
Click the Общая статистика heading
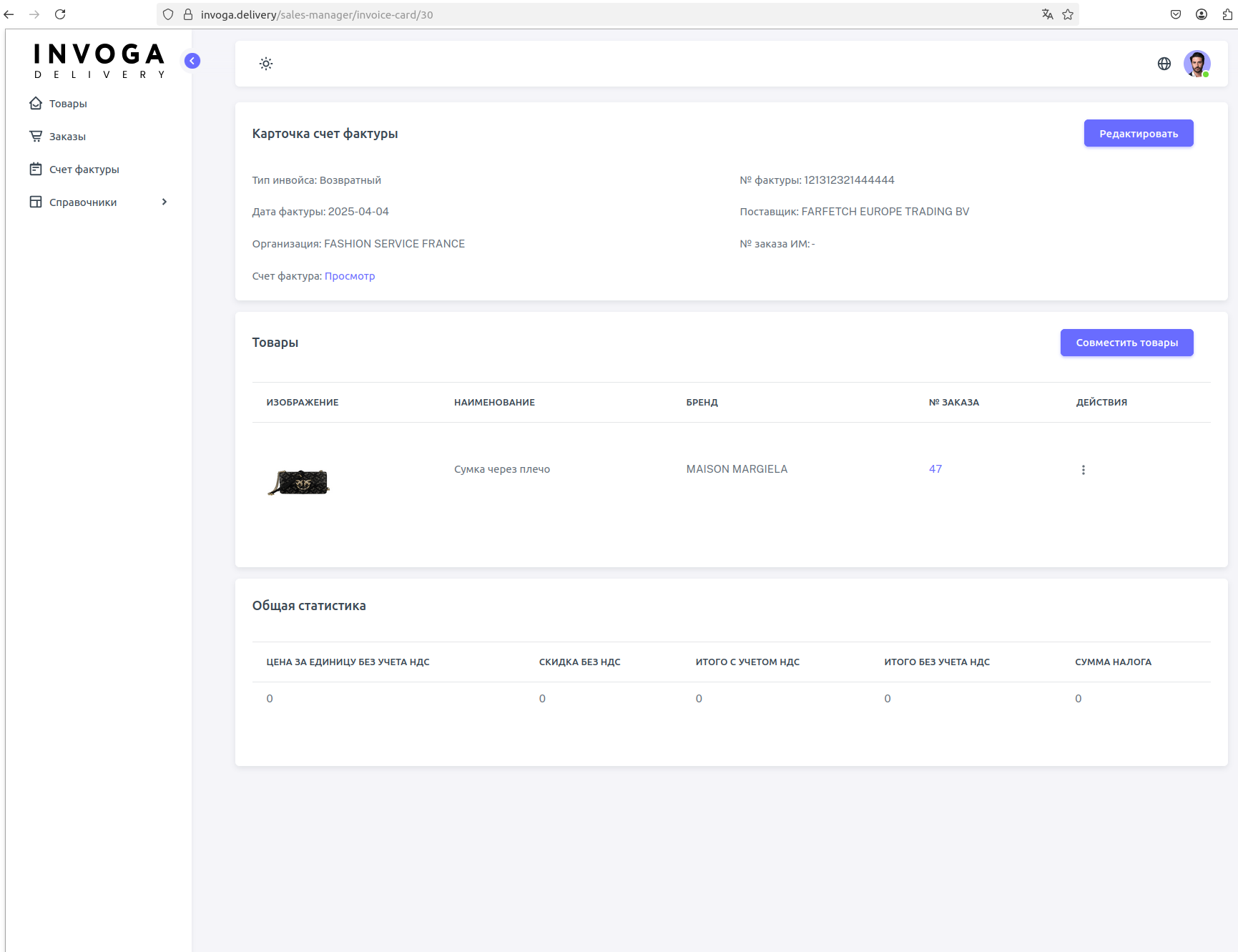click(309, 606)
